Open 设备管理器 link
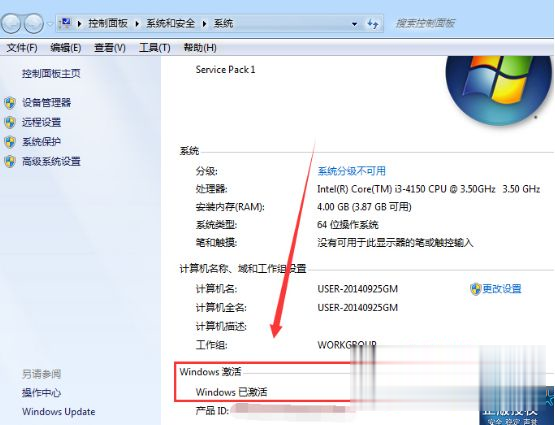 [46, 103]
